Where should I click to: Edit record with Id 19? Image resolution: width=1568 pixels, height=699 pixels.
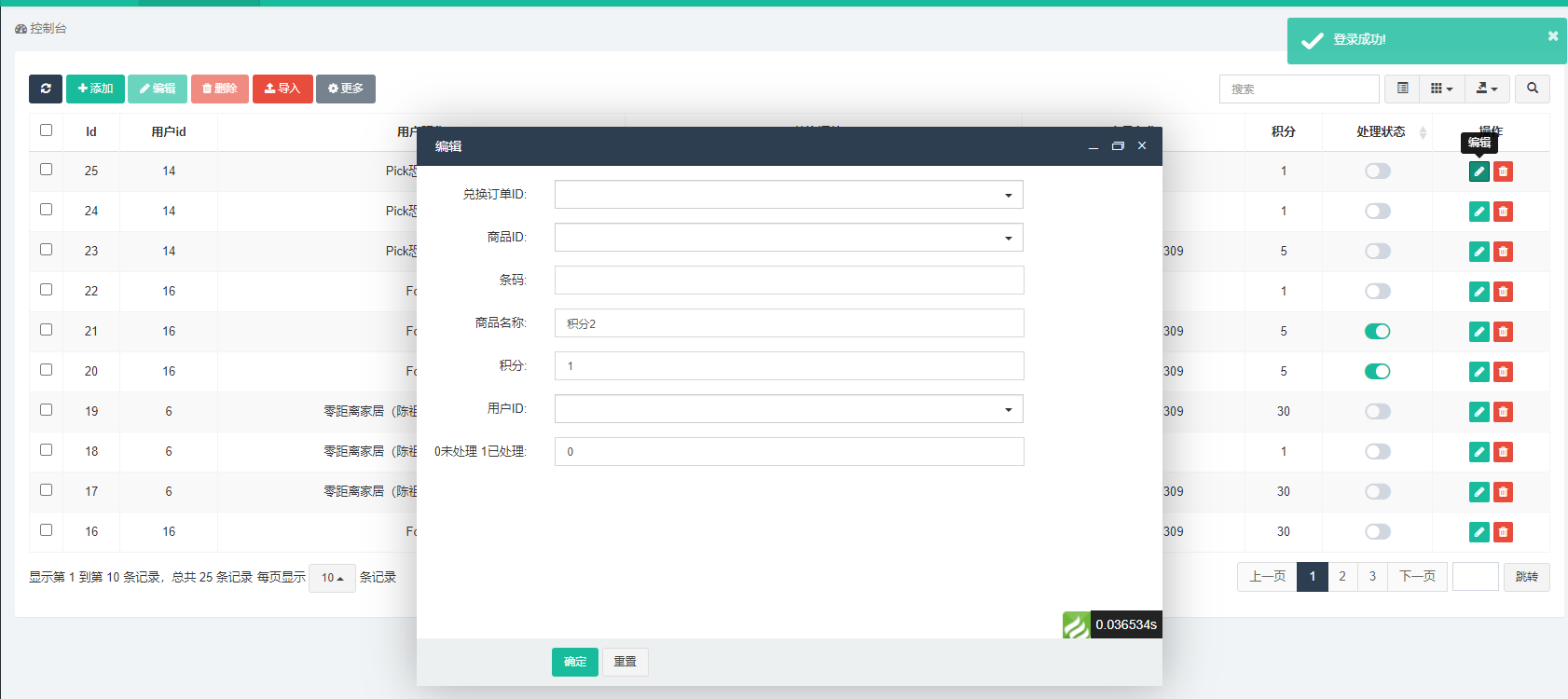point(1479,412)
